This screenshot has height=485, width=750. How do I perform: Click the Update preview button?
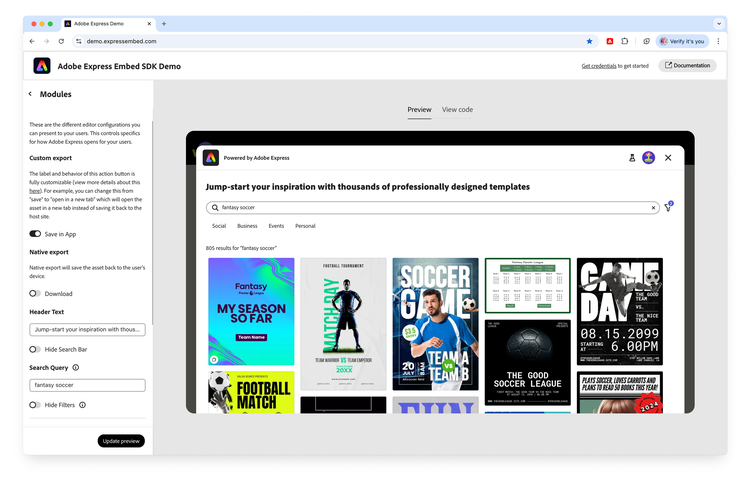point(121,441)
